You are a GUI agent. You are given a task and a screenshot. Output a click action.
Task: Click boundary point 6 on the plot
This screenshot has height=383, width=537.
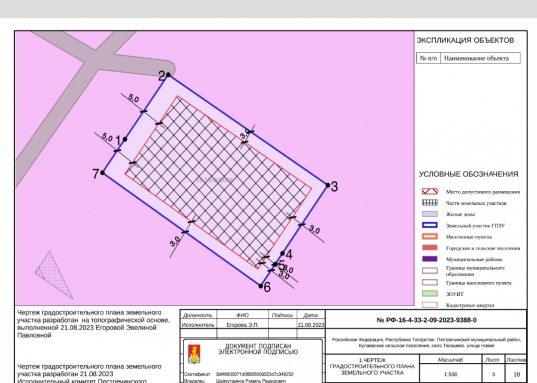coord(261,286)
